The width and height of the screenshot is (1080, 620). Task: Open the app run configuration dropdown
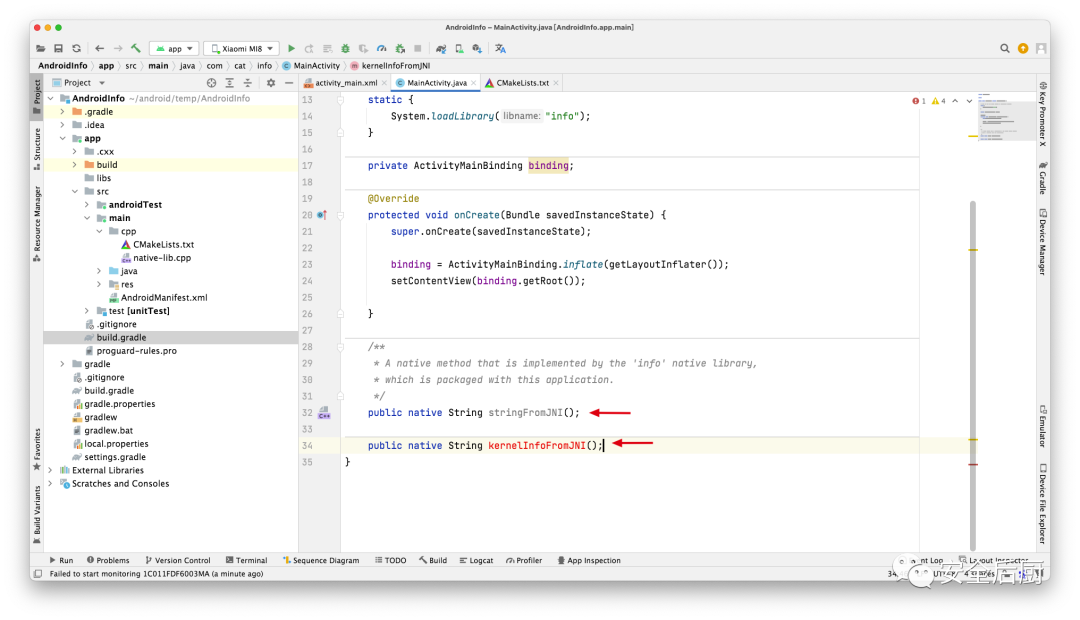pos(174,48)
